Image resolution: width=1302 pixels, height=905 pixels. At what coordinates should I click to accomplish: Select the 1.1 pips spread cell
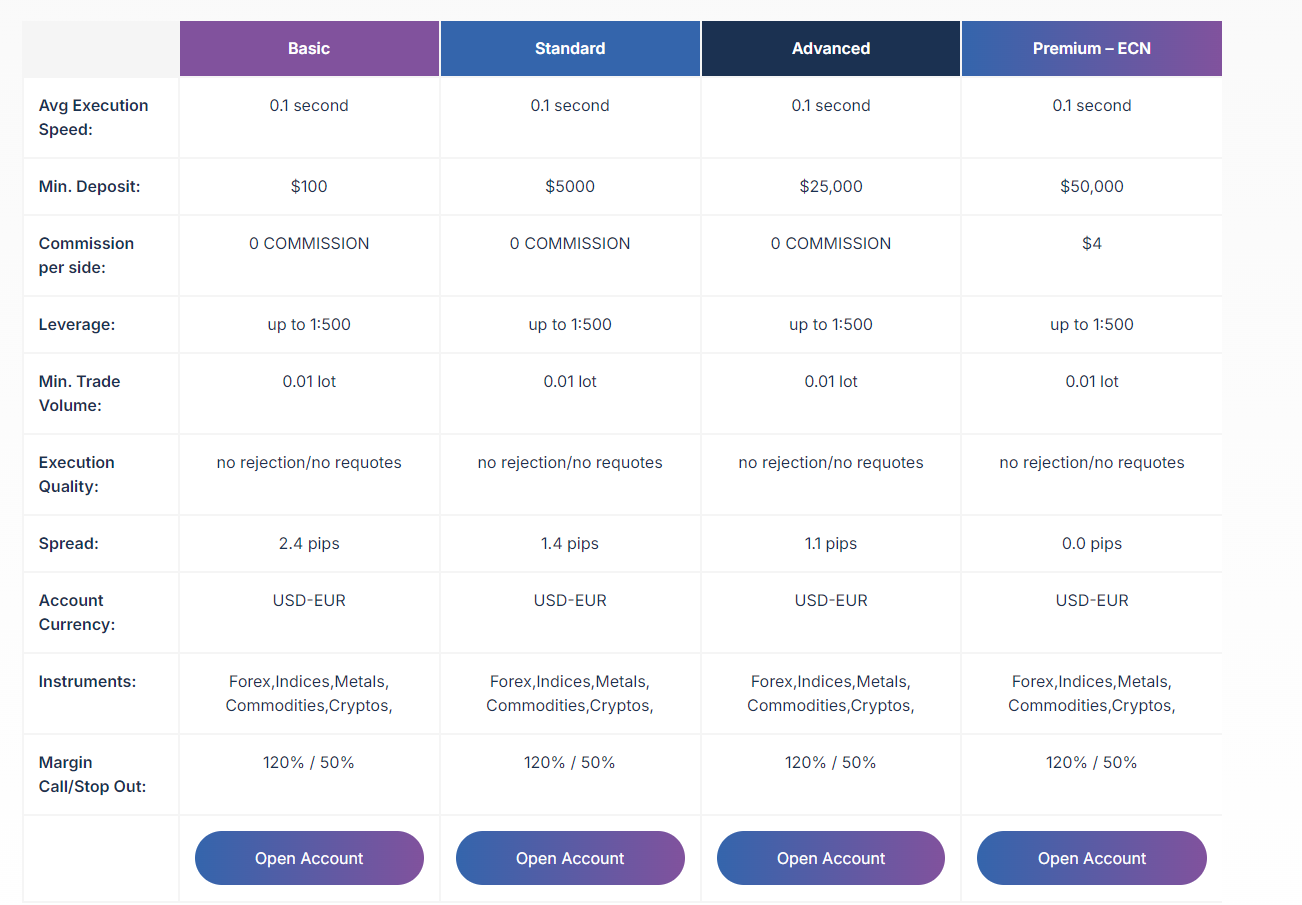(831, 543)
